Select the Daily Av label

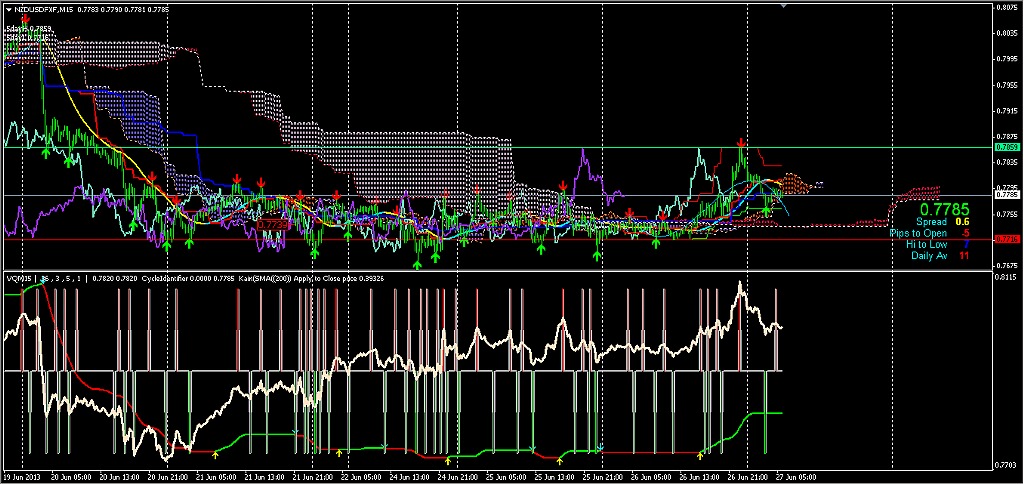tap(929, 255)
